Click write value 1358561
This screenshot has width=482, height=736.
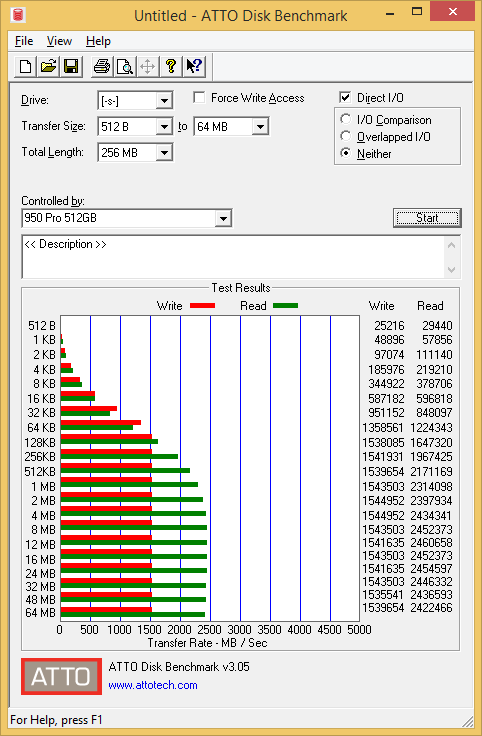383,428
